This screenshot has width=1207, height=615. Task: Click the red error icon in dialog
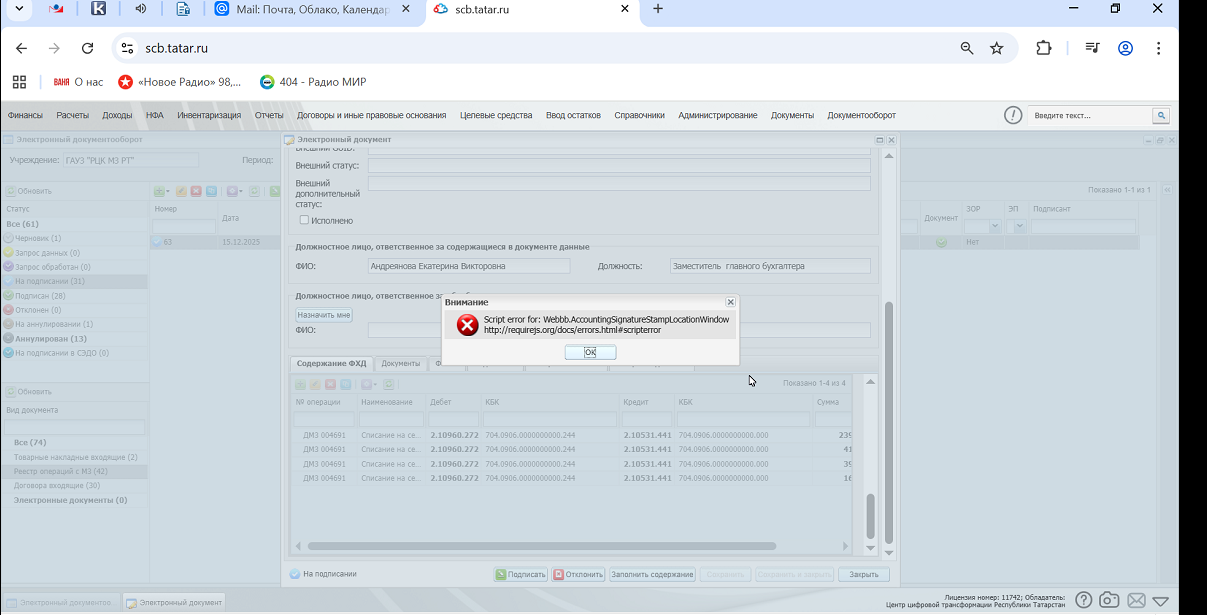467,325
